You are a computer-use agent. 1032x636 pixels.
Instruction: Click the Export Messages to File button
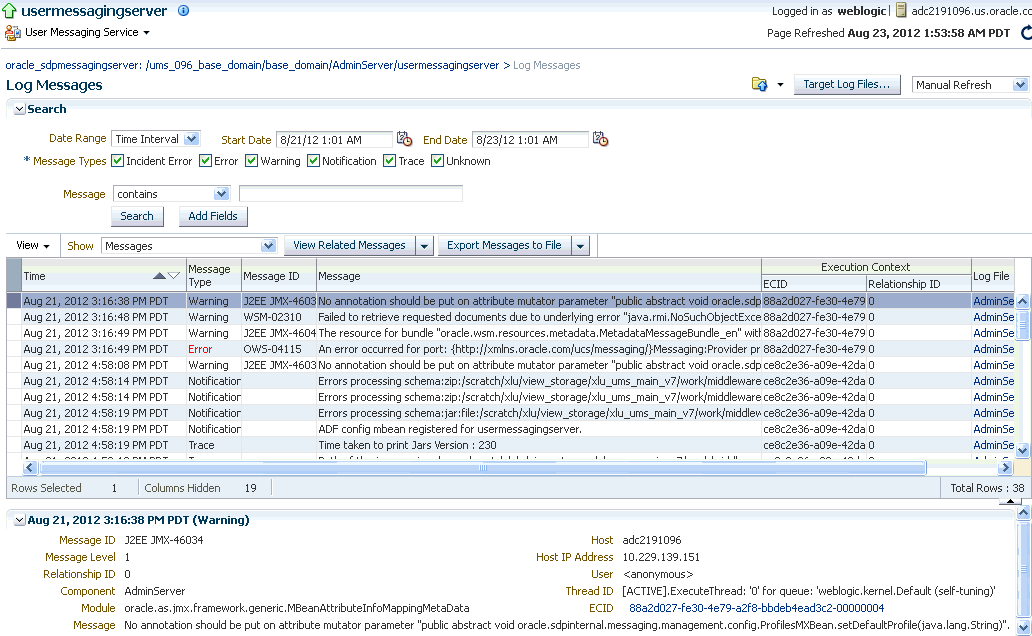pos(504,245)
